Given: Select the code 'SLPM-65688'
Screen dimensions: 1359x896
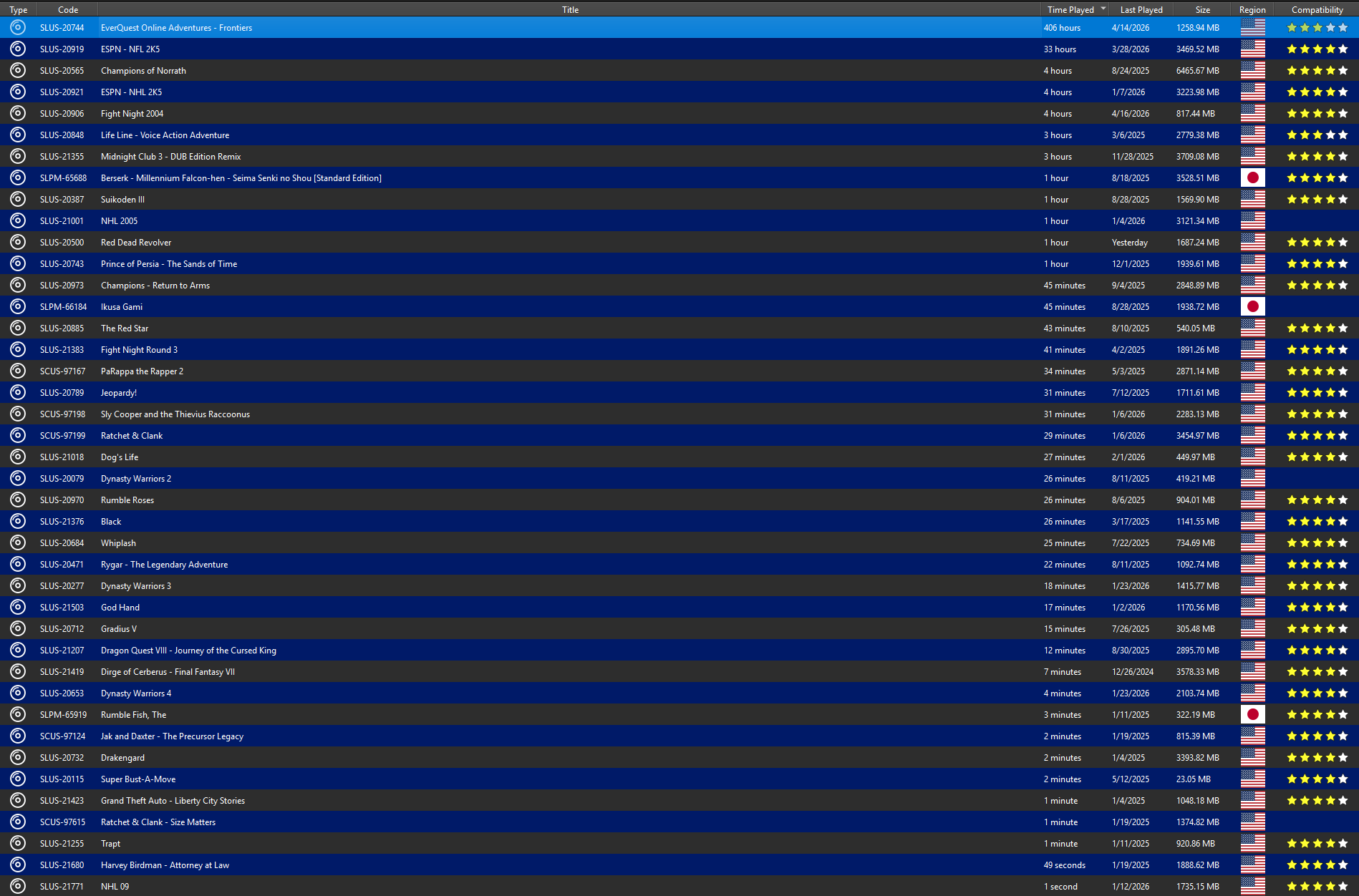Looking at the screenshot, I should pyautogui.click(x=63, y=177).
